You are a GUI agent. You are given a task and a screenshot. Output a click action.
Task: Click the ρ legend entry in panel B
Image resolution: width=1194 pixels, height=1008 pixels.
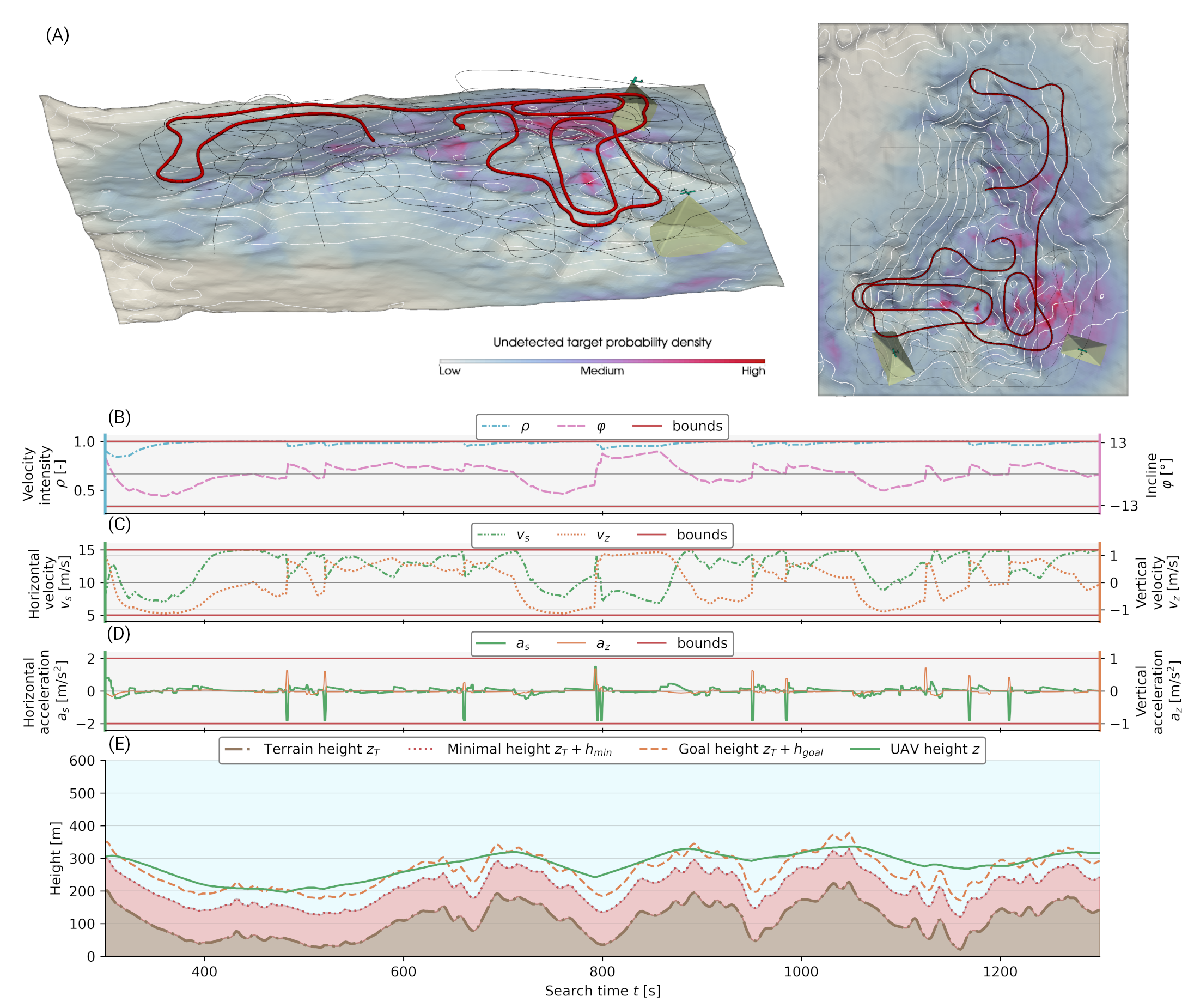click(506, 426)
